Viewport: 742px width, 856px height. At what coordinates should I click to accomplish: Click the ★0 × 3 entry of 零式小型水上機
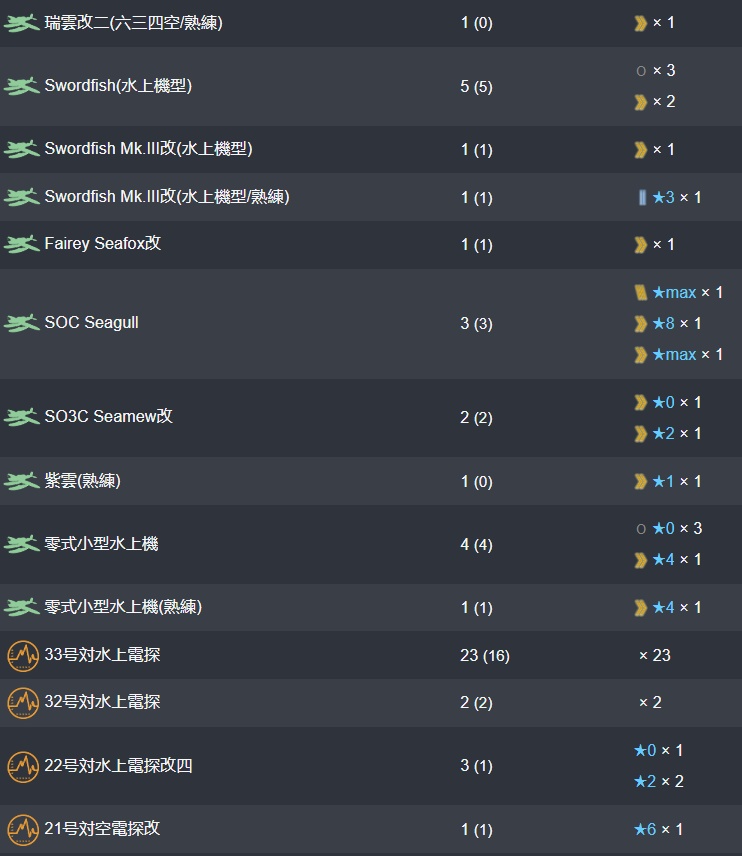click(x=677, y=528)
